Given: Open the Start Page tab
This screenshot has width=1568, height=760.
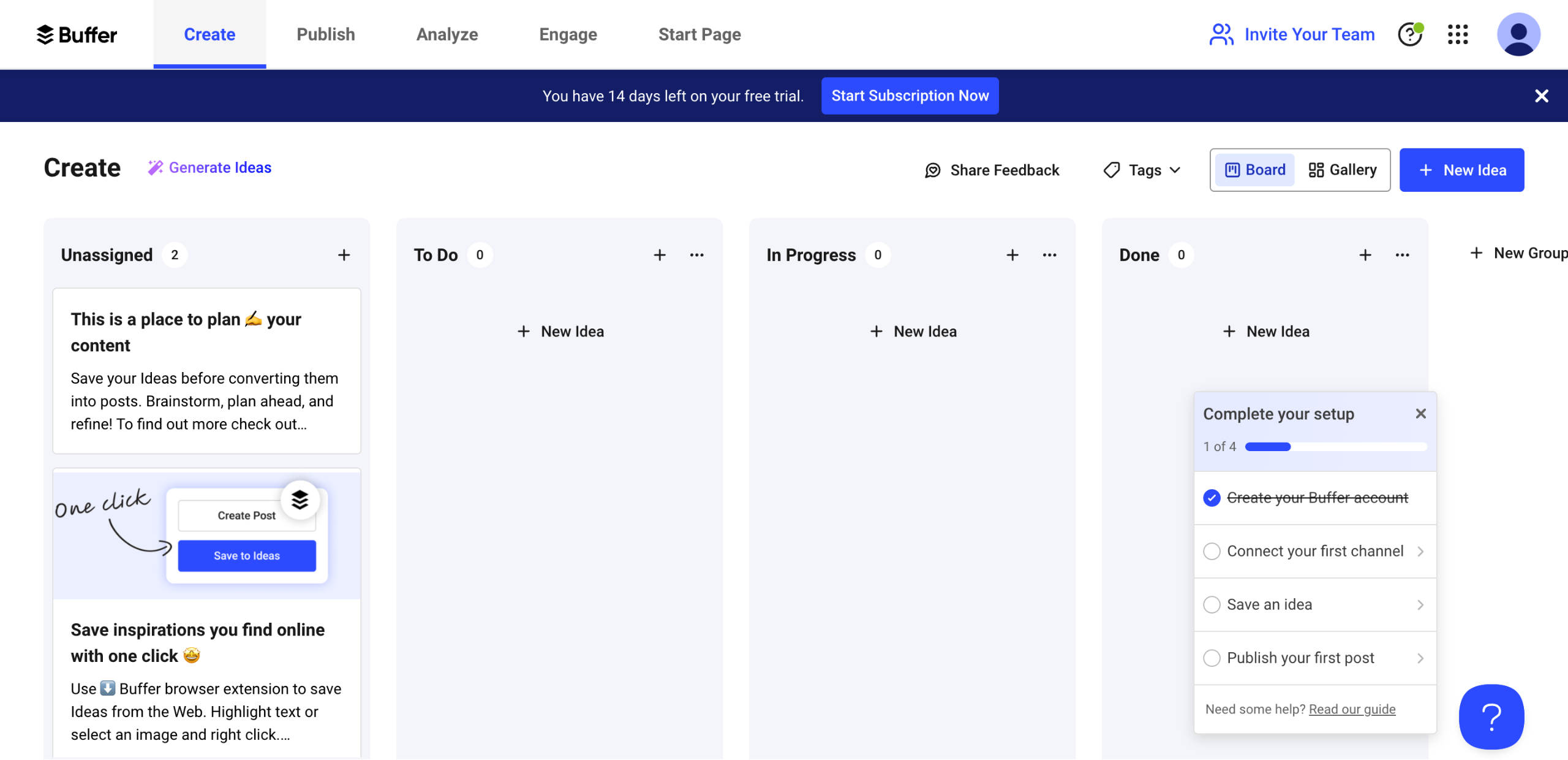Looking at the screenshot, I should click(x=699, y=34).
